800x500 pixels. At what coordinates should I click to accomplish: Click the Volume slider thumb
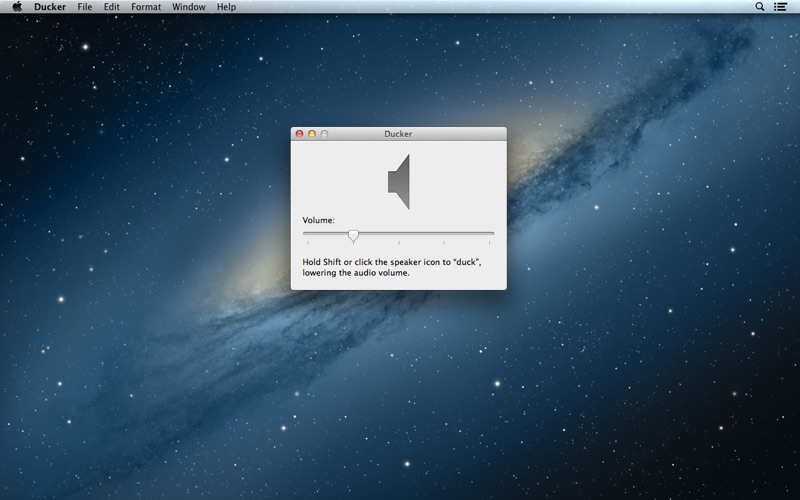click(x=353, y=236)
